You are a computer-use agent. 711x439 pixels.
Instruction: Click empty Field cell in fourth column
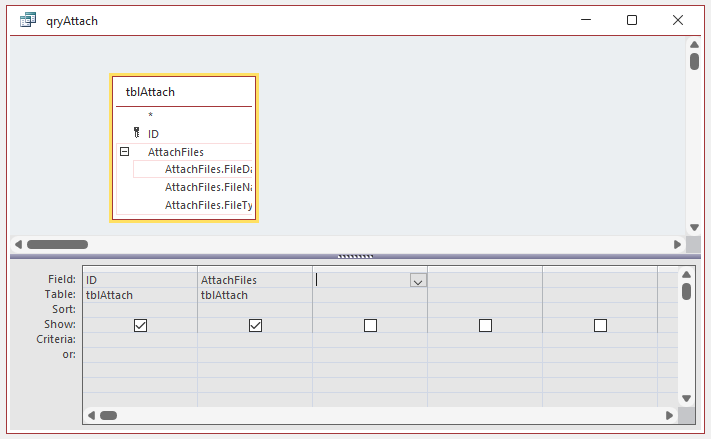point(485,280)
